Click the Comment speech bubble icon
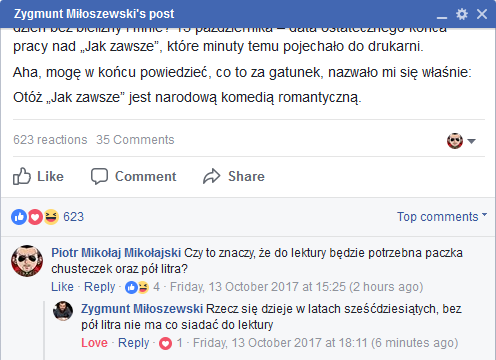 [x=99, y=176]
